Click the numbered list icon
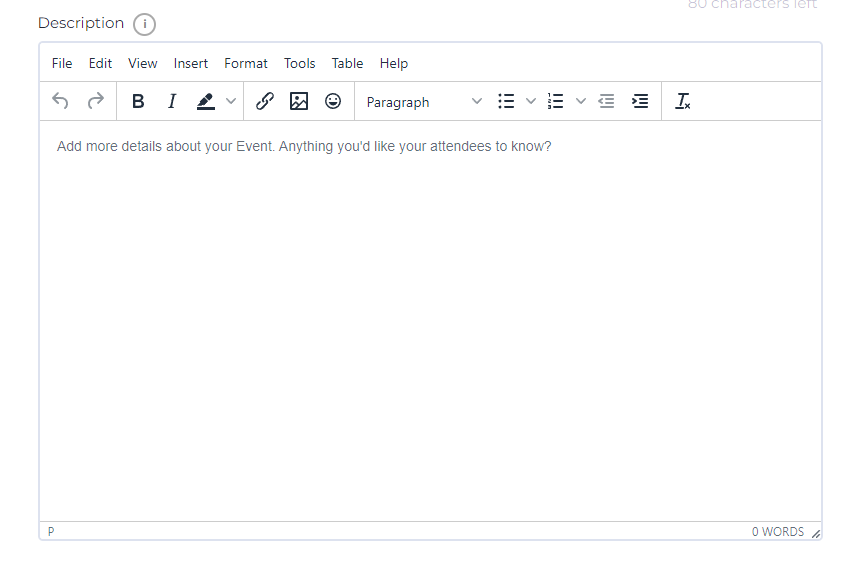The width and height of the screenshot is (861, 566). (x=557, y=101)
